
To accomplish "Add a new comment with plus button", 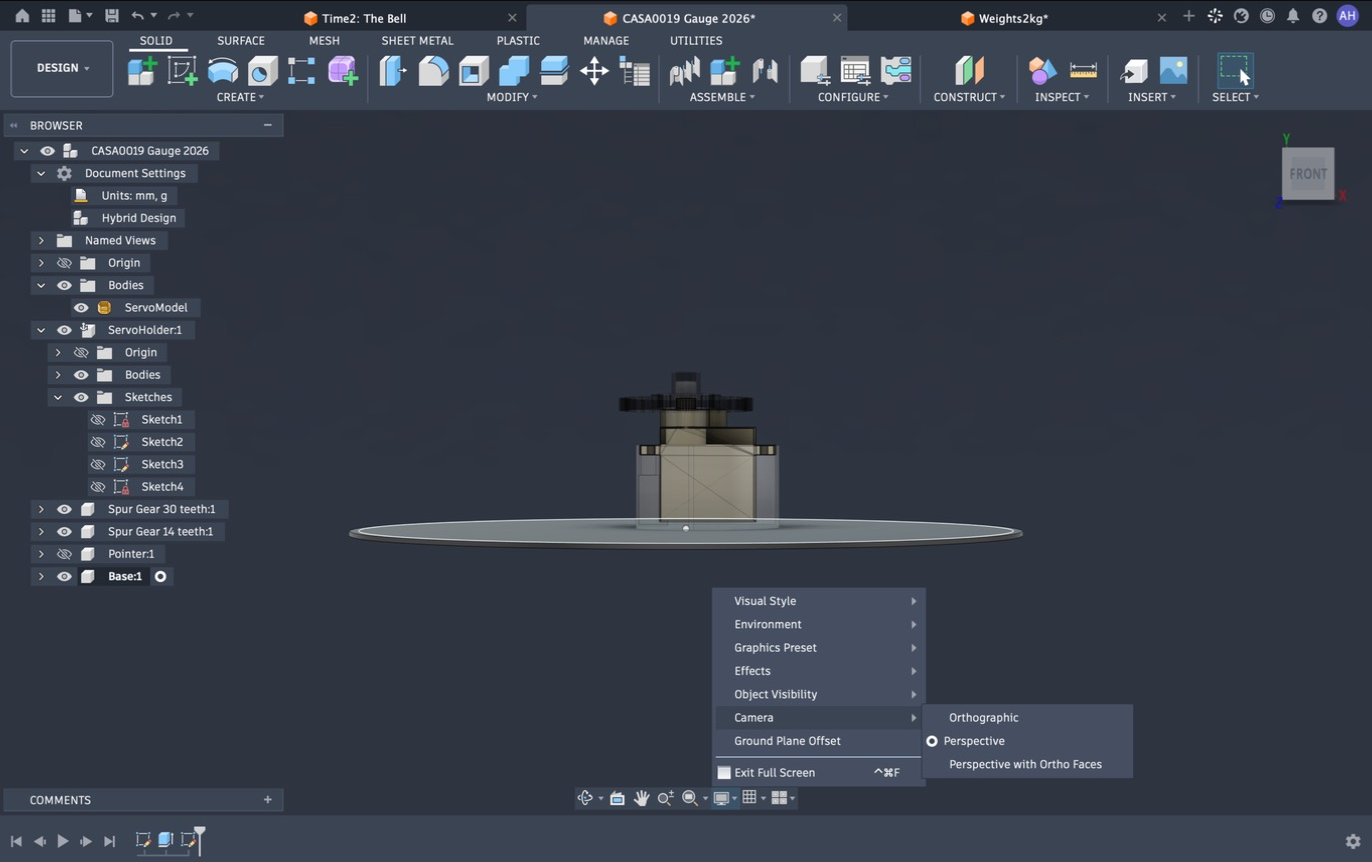I will 268,800.
